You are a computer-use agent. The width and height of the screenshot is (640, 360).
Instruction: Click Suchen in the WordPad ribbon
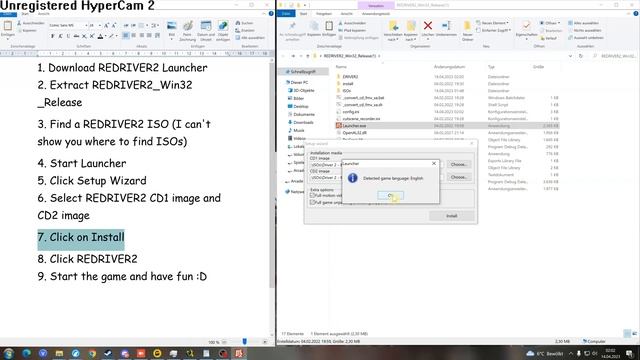coord(245,23)
